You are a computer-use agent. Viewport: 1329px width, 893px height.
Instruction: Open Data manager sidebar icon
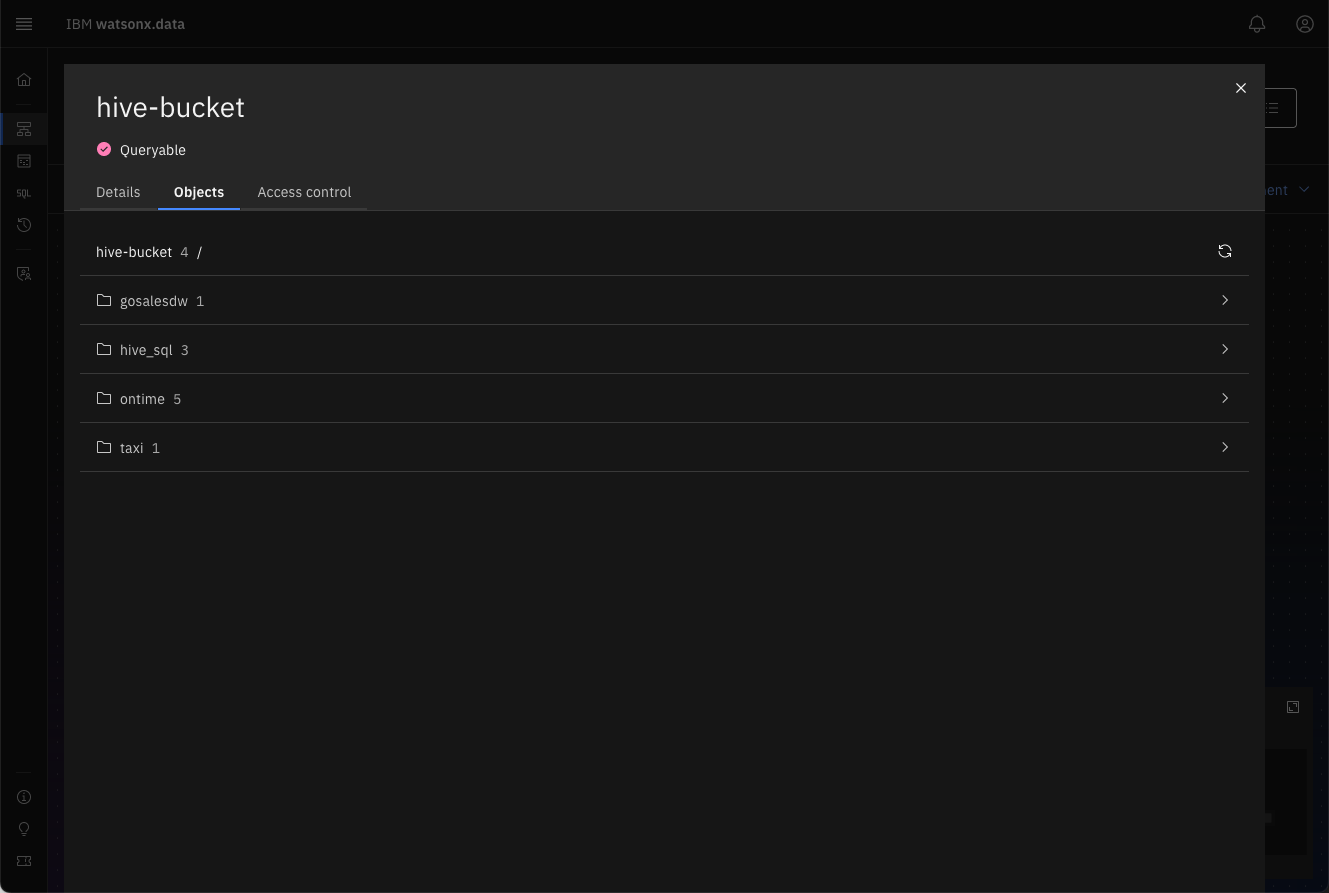(x=24, y=161)
